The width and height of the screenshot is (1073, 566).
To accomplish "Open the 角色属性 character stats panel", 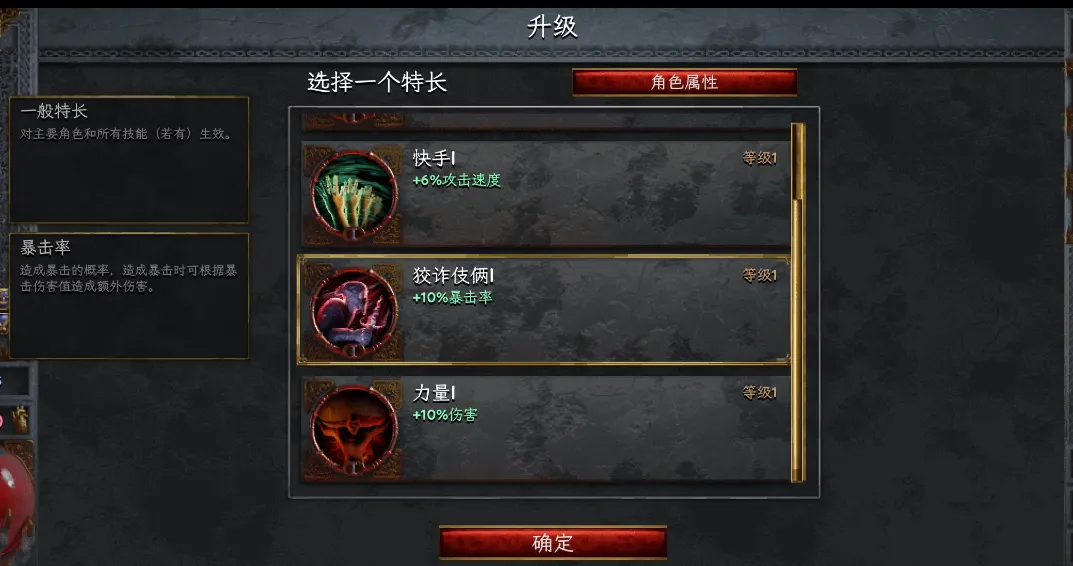I will coord(684,82).
